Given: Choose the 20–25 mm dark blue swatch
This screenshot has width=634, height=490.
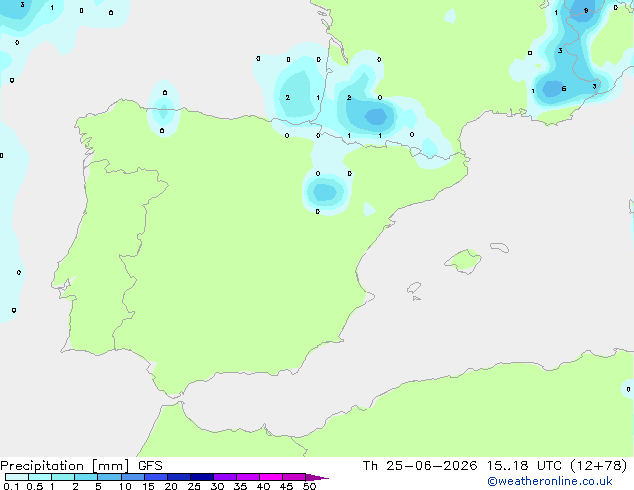Looking at the screenshot, I should pyautogui.click(x=179, y=477).
